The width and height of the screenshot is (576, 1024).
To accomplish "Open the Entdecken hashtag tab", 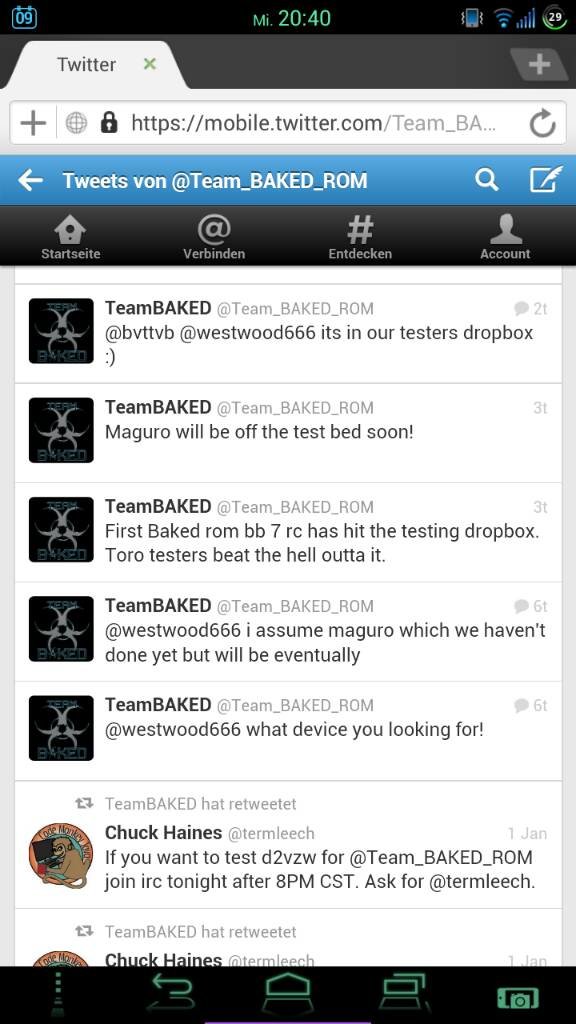I will click(x=360, y=238).
